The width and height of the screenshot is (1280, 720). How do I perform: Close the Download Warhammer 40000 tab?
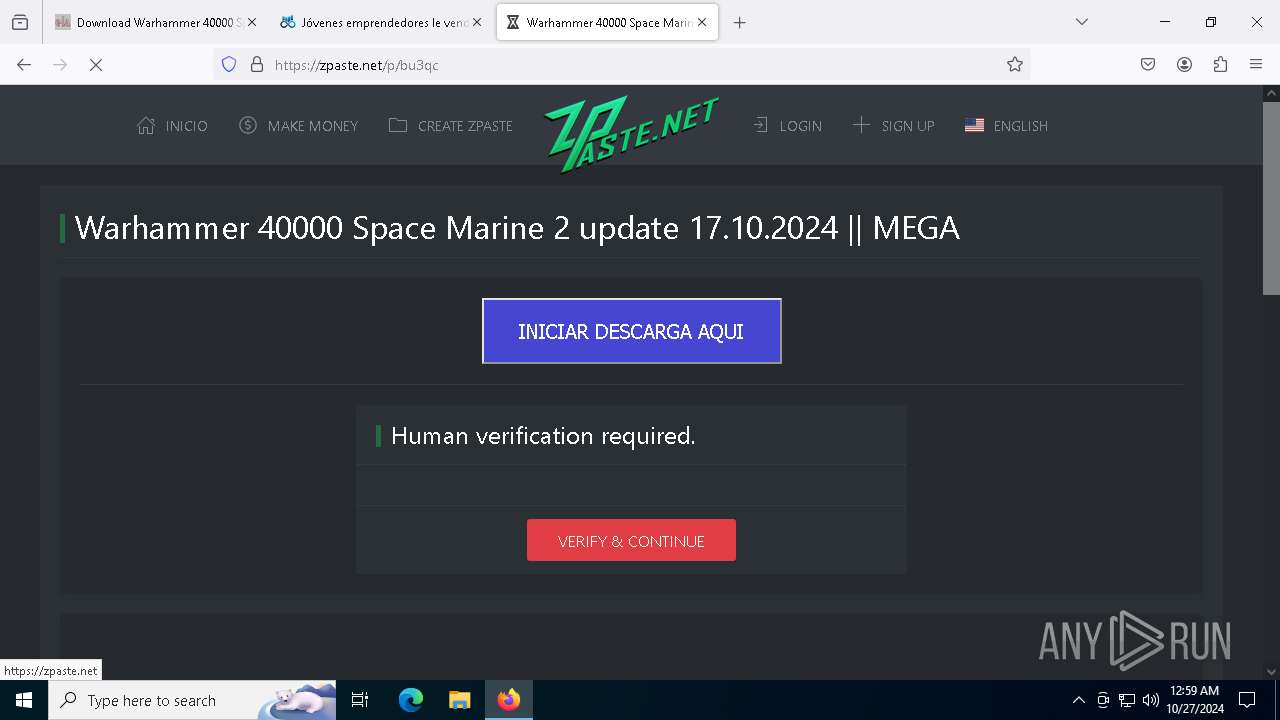tap(251, 22)
